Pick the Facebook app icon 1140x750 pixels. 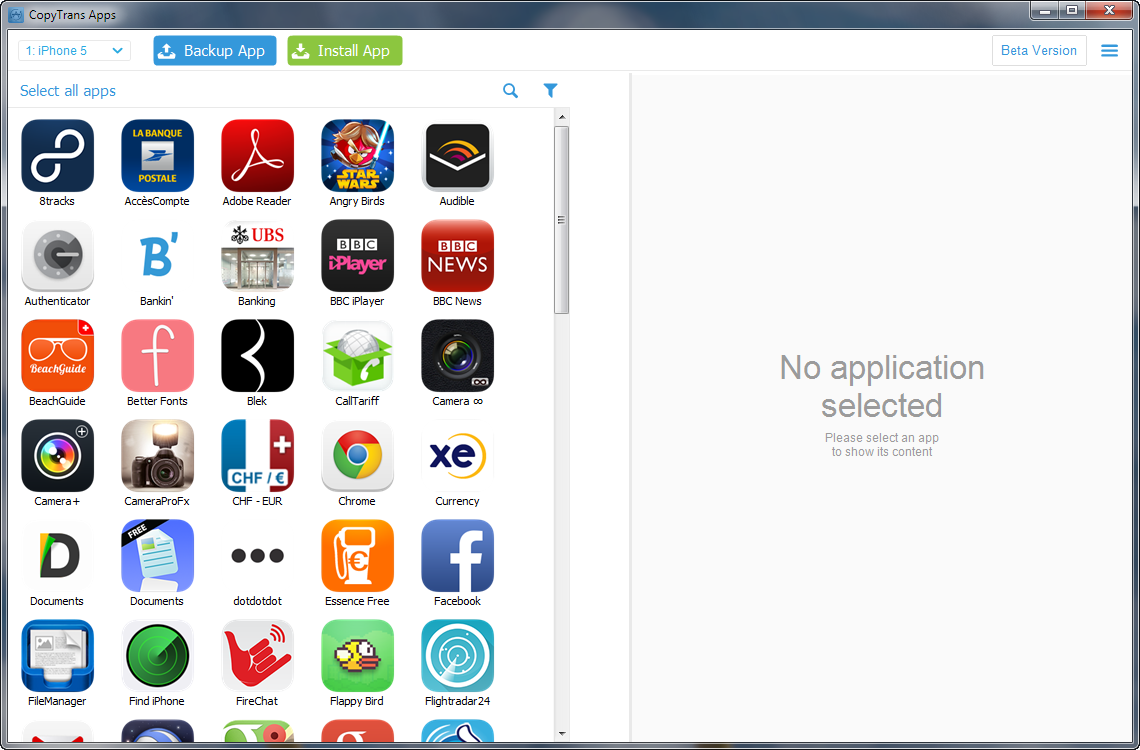[457, 556]
